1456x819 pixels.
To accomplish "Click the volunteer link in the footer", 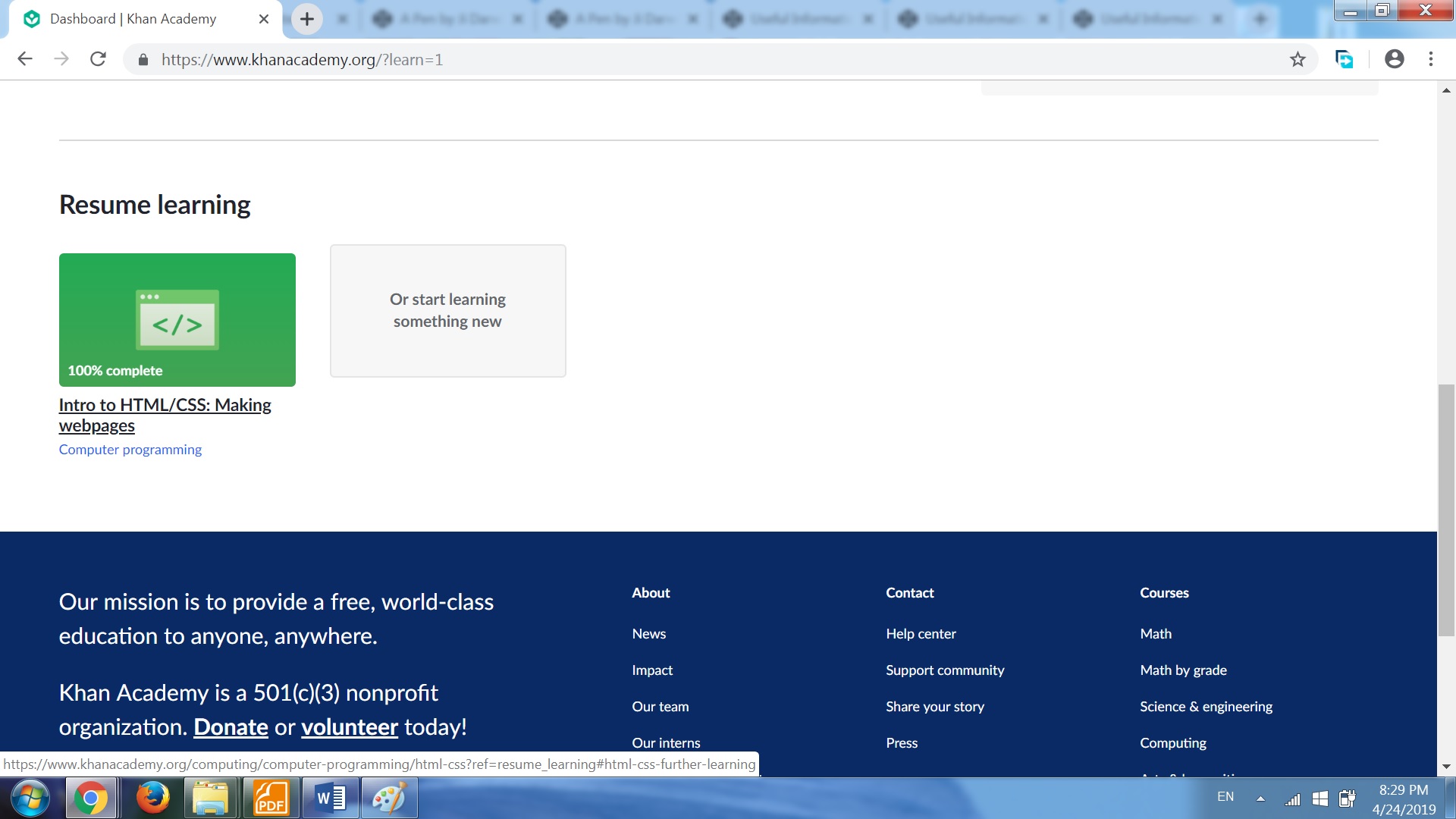I will (x=350, y=727).
